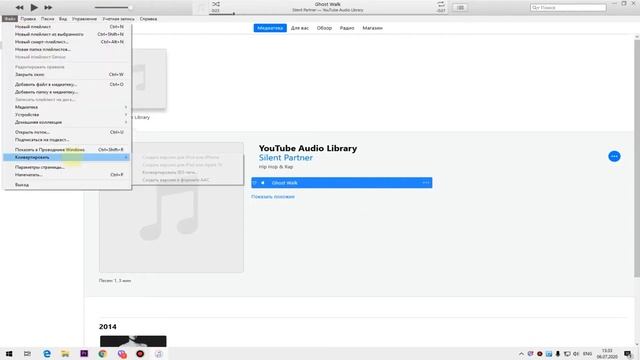
Task: Open the Песня menu
Action: (47, 19)
